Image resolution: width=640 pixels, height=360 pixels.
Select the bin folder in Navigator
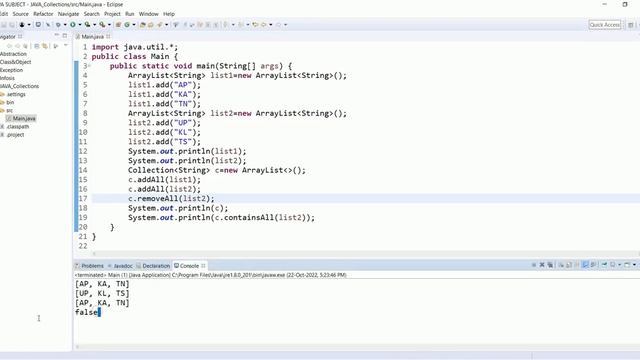pos(10,102)
